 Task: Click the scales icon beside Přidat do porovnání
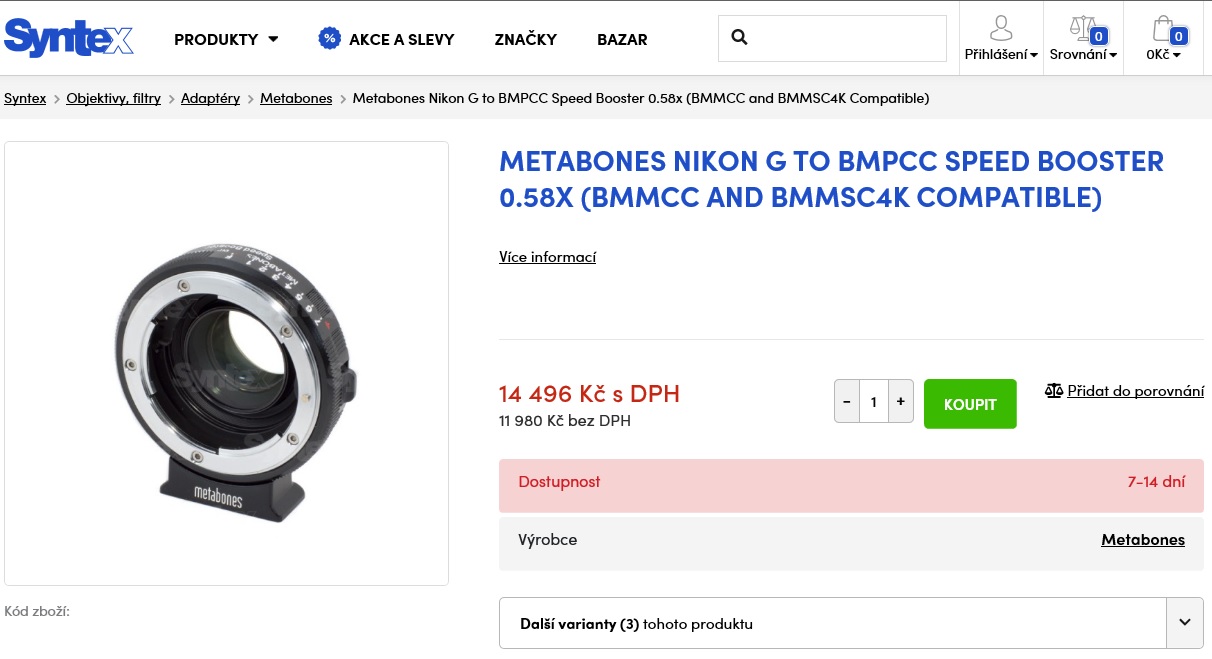click(1054, 391)
